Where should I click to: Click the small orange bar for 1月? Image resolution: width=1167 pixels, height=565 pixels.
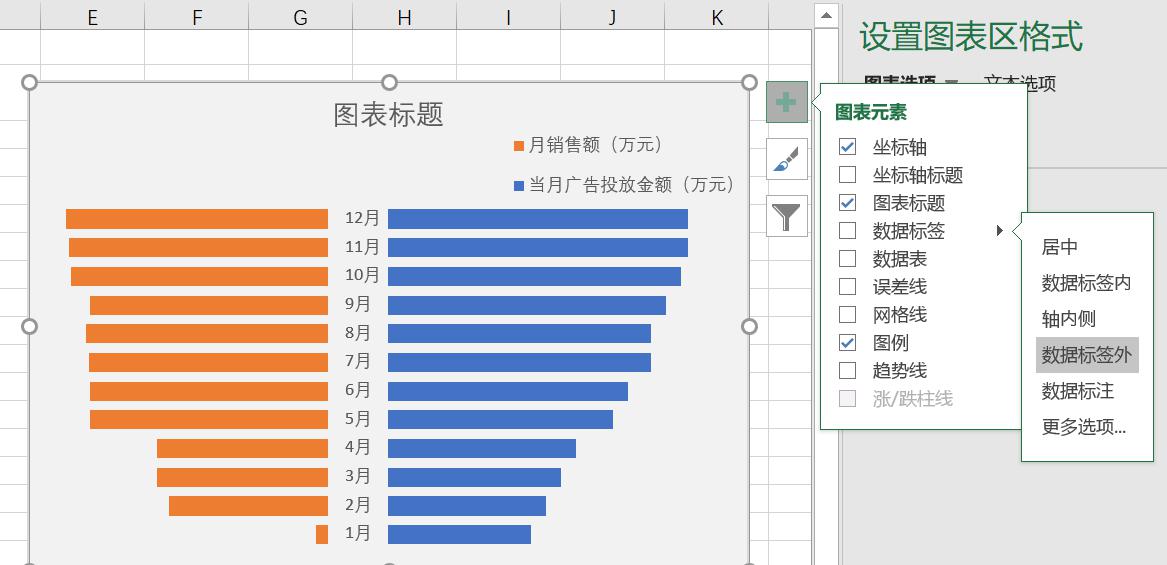[322, 534]
